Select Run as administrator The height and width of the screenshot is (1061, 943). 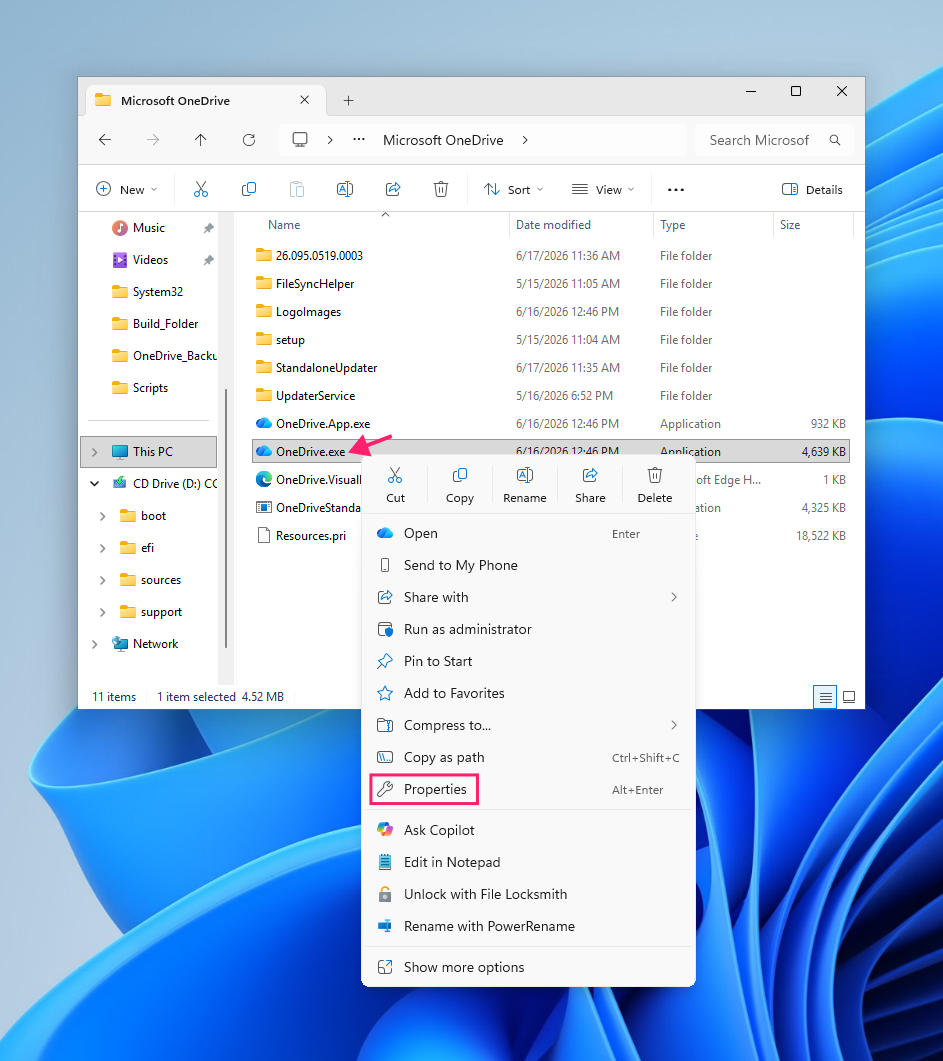click(528, 629)
